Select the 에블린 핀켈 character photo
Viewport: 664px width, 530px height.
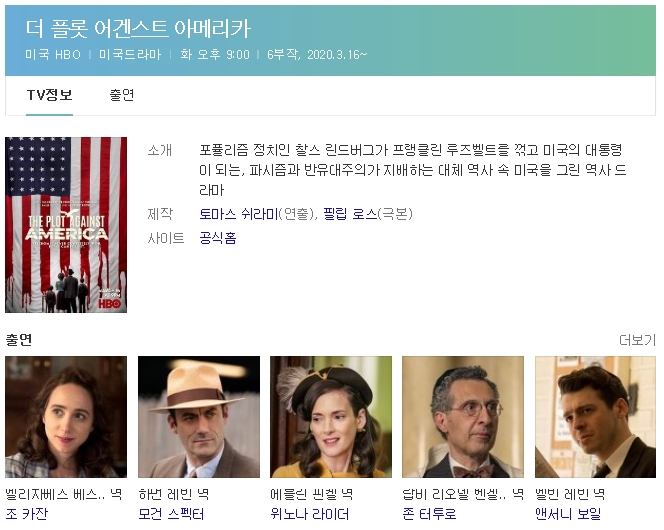click(331, 416)
